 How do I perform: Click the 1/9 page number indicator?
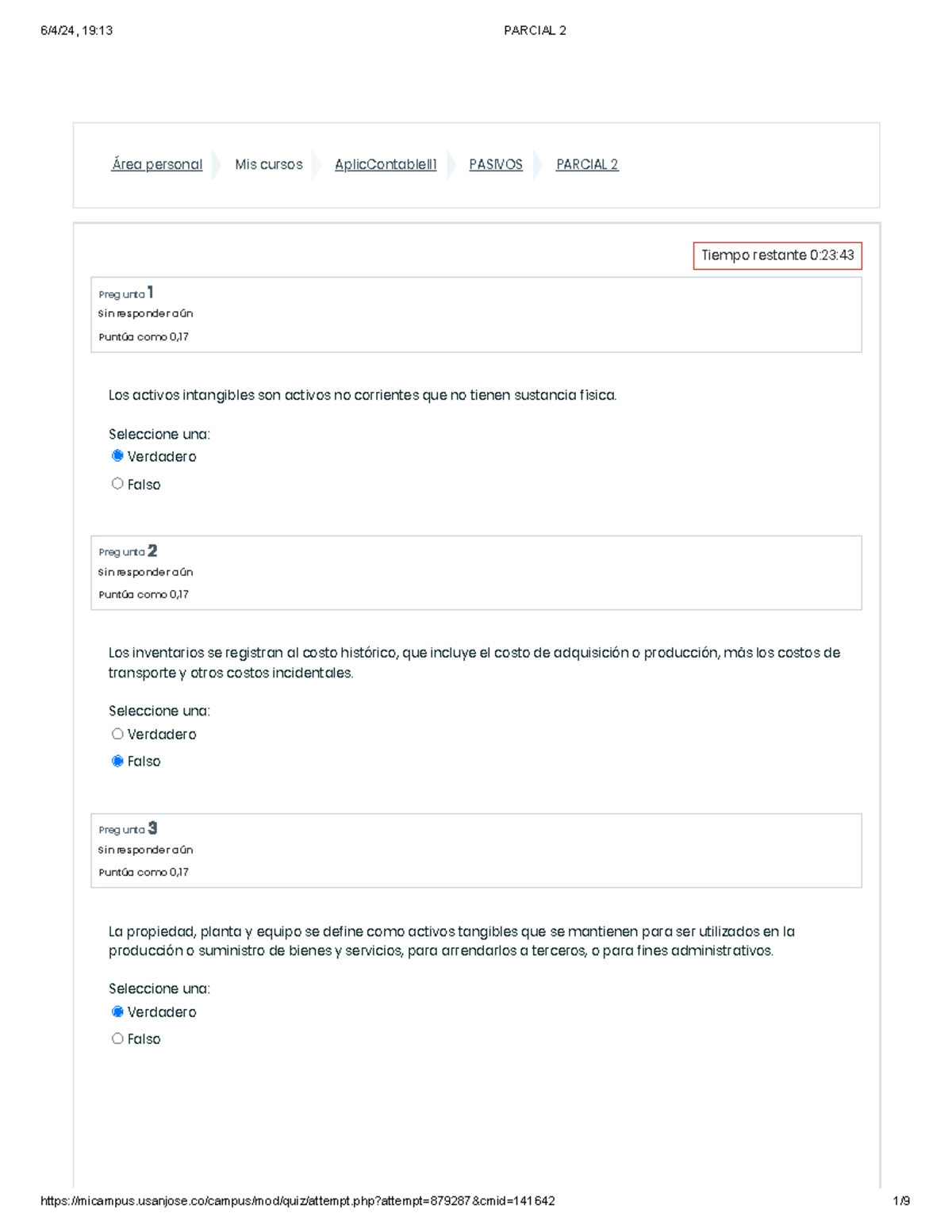tap(901, 1201)
